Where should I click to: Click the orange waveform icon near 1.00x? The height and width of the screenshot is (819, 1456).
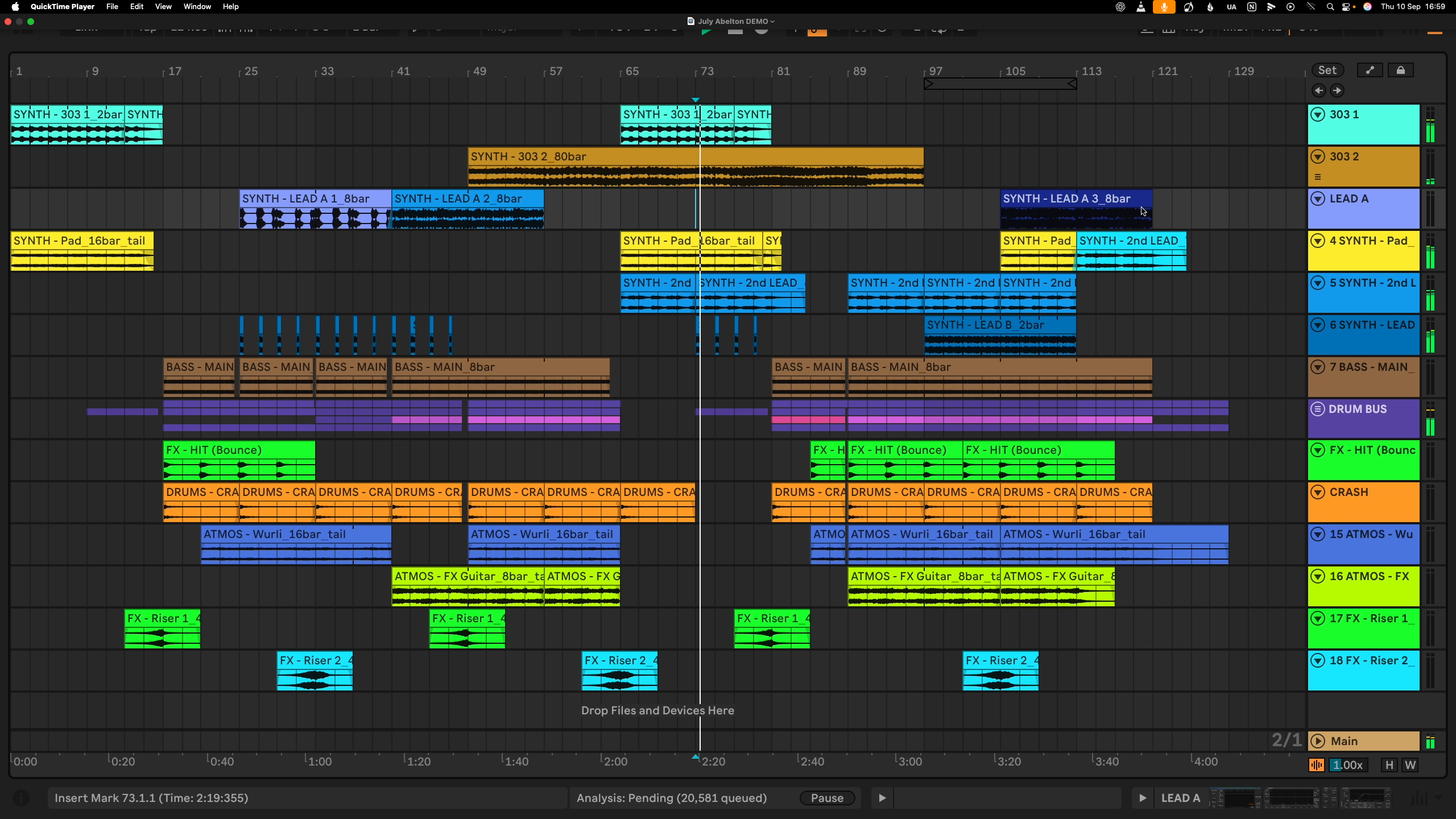tap(1317, 765)
